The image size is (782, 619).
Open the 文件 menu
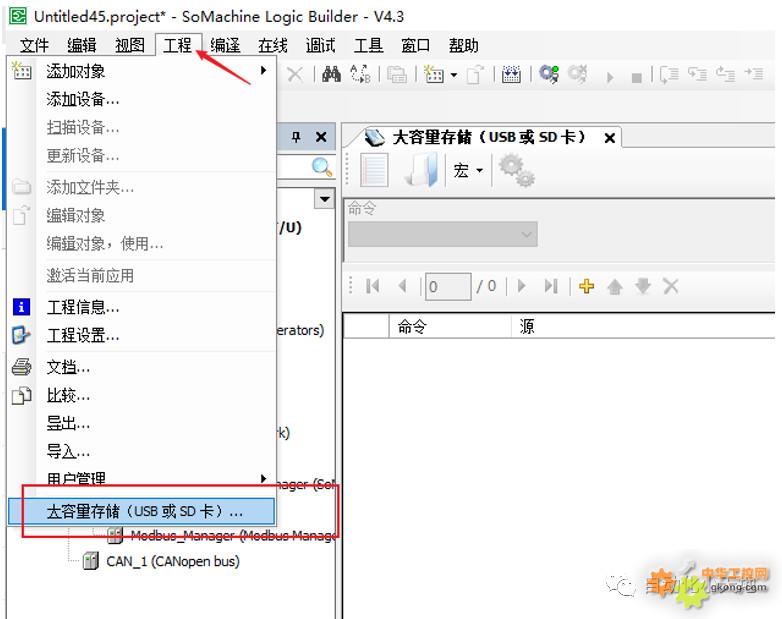34,45
